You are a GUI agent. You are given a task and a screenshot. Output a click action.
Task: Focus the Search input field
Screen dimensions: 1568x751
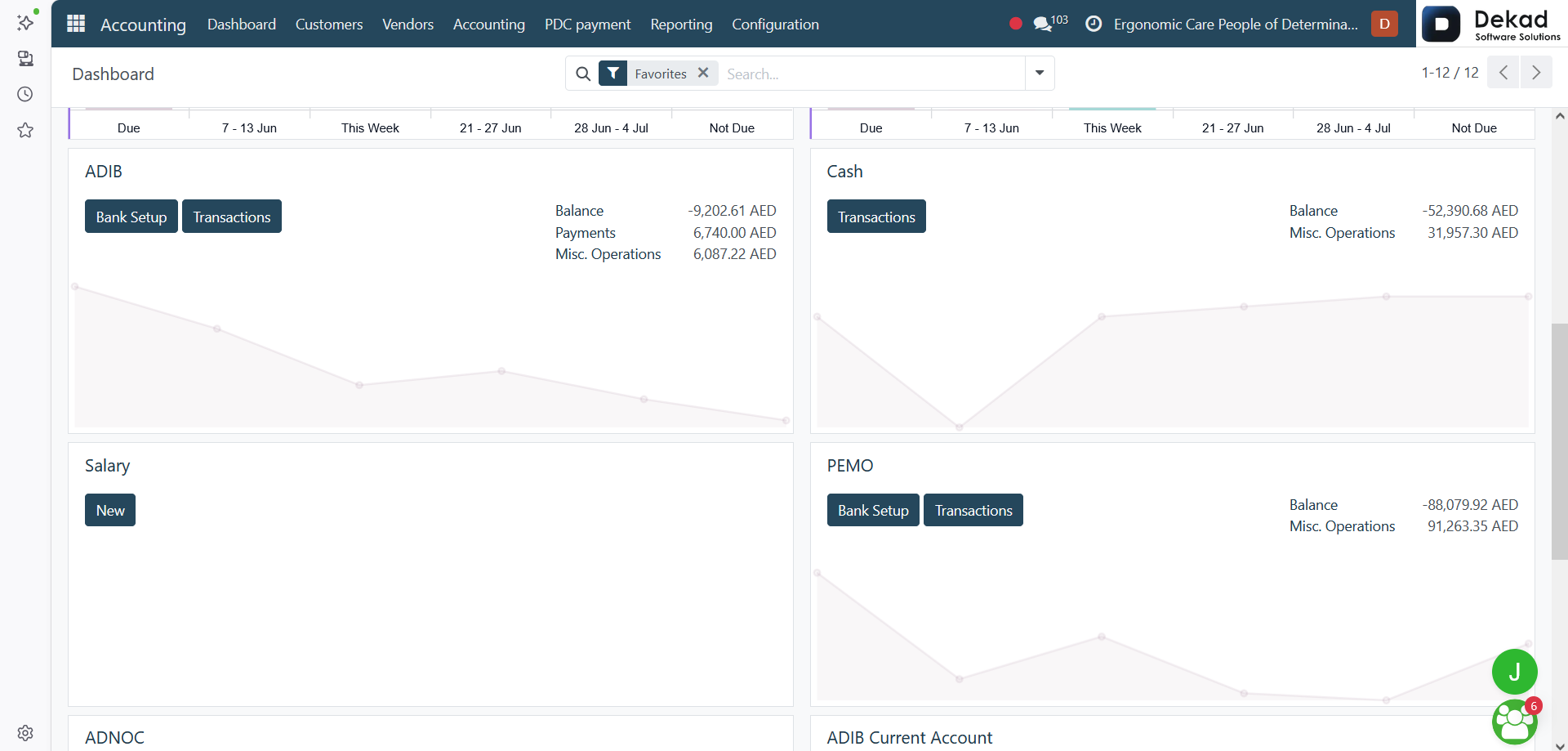tap(872, 74)
